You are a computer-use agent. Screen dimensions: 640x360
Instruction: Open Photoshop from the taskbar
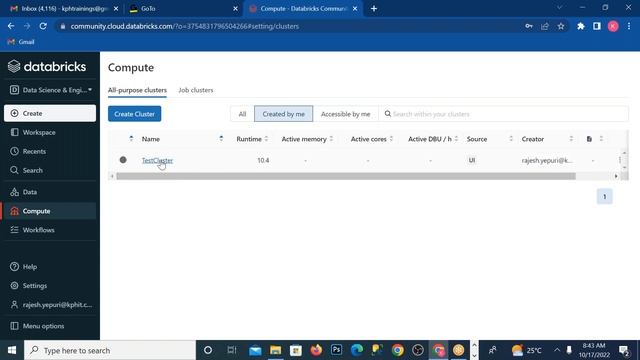point(336,350)
